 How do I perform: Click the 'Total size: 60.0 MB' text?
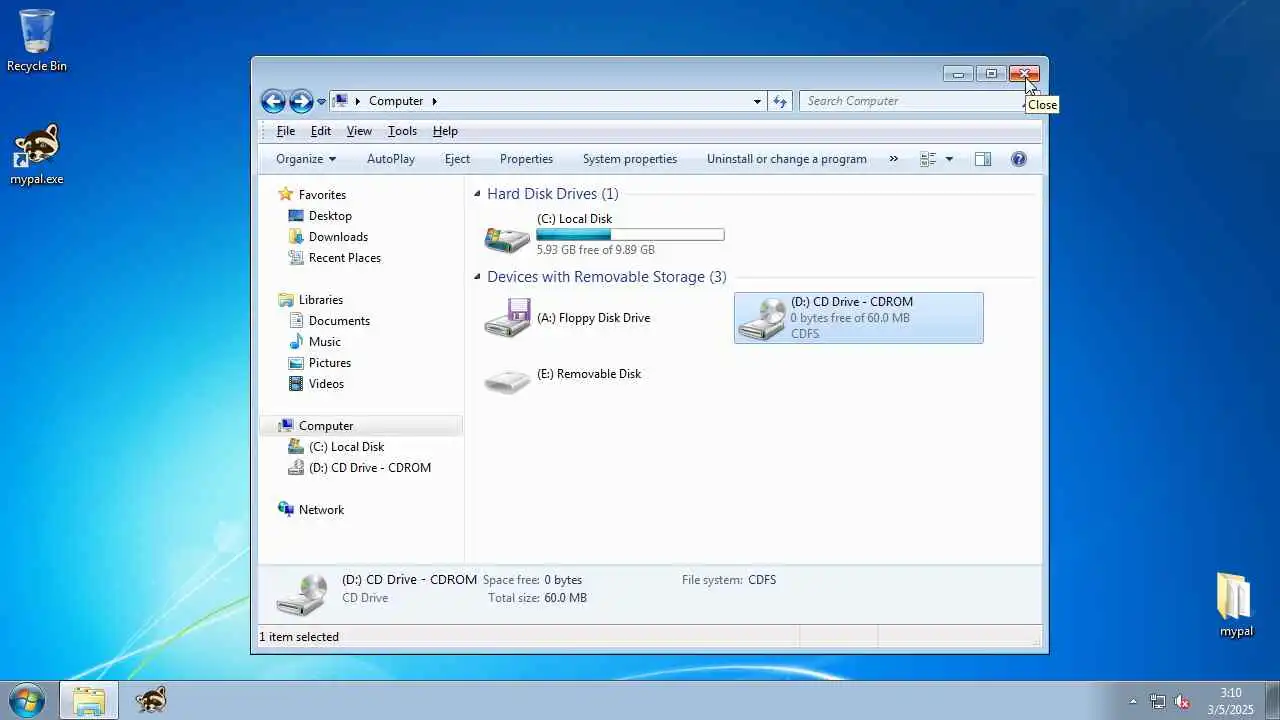point(537,598)
